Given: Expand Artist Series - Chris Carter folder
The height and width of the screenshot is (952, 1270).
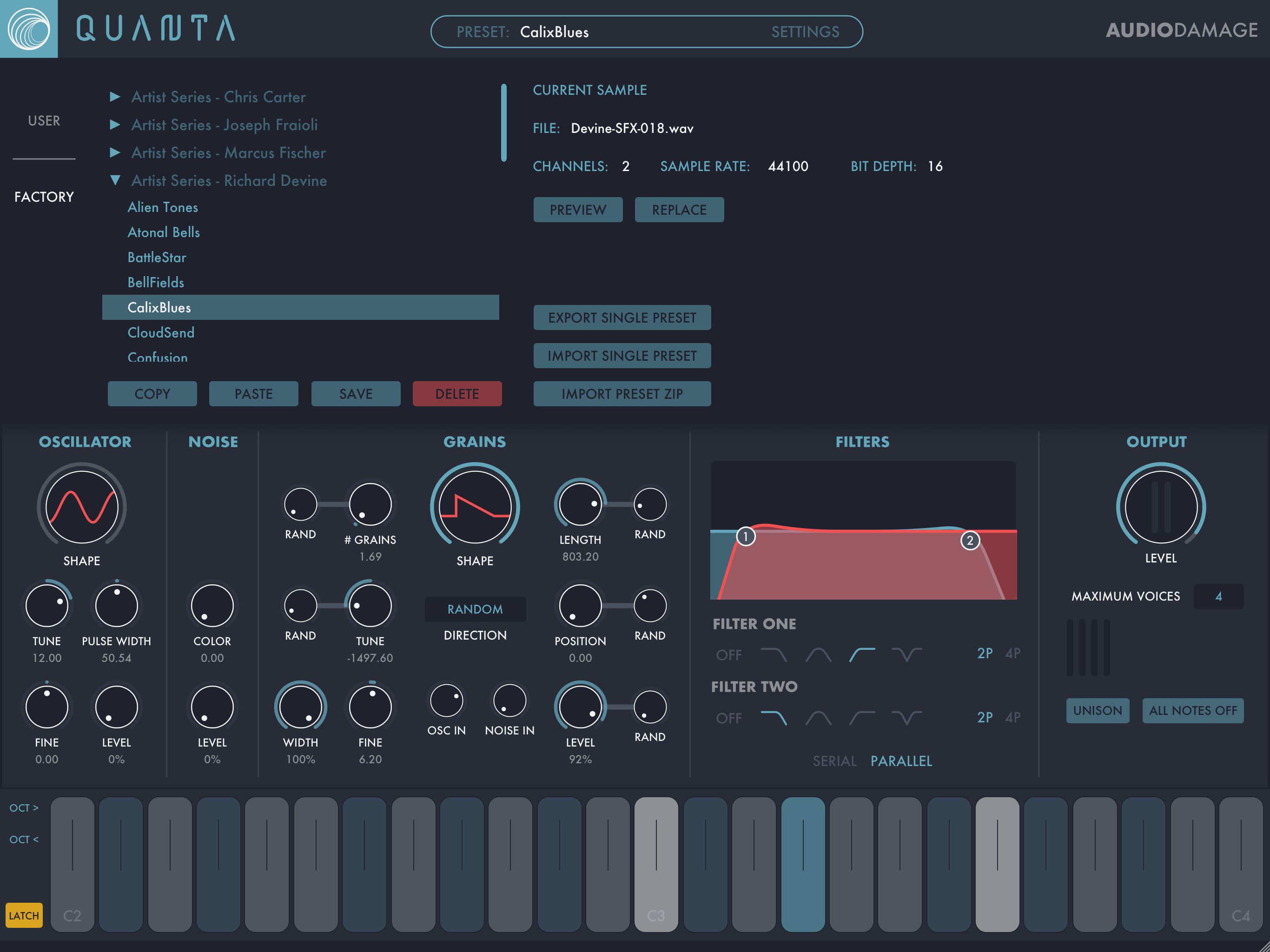Looking at the screenshot, I should tap(115, 97).
